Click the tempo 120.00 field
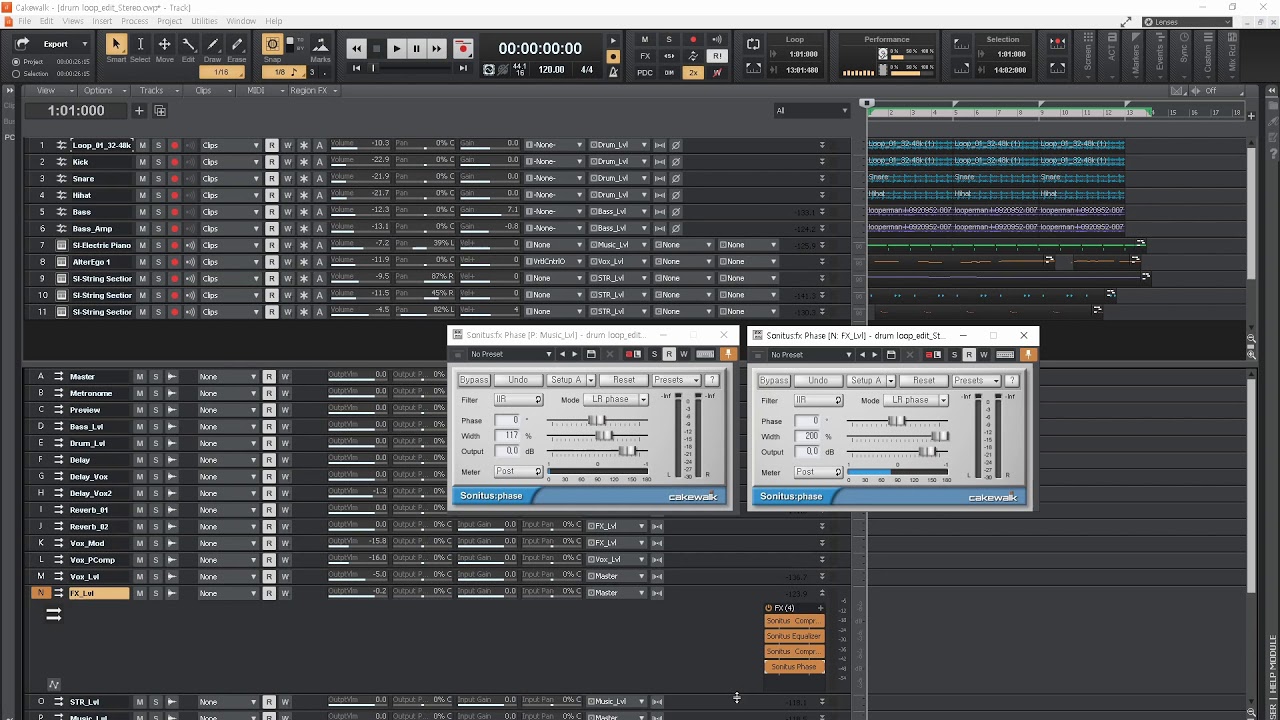1280x720 pixels. coord(551,70)
